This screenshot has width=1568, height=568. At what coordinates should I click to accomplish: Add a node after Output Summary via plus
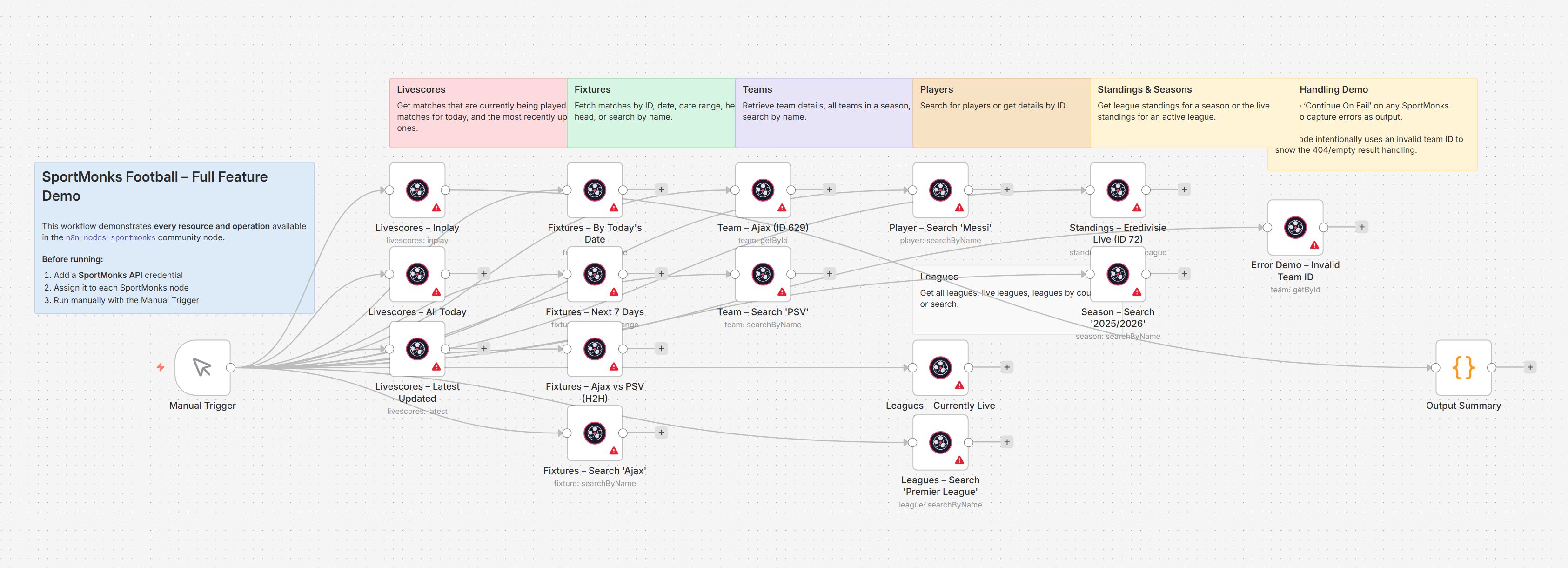[x=1530, y=367]
